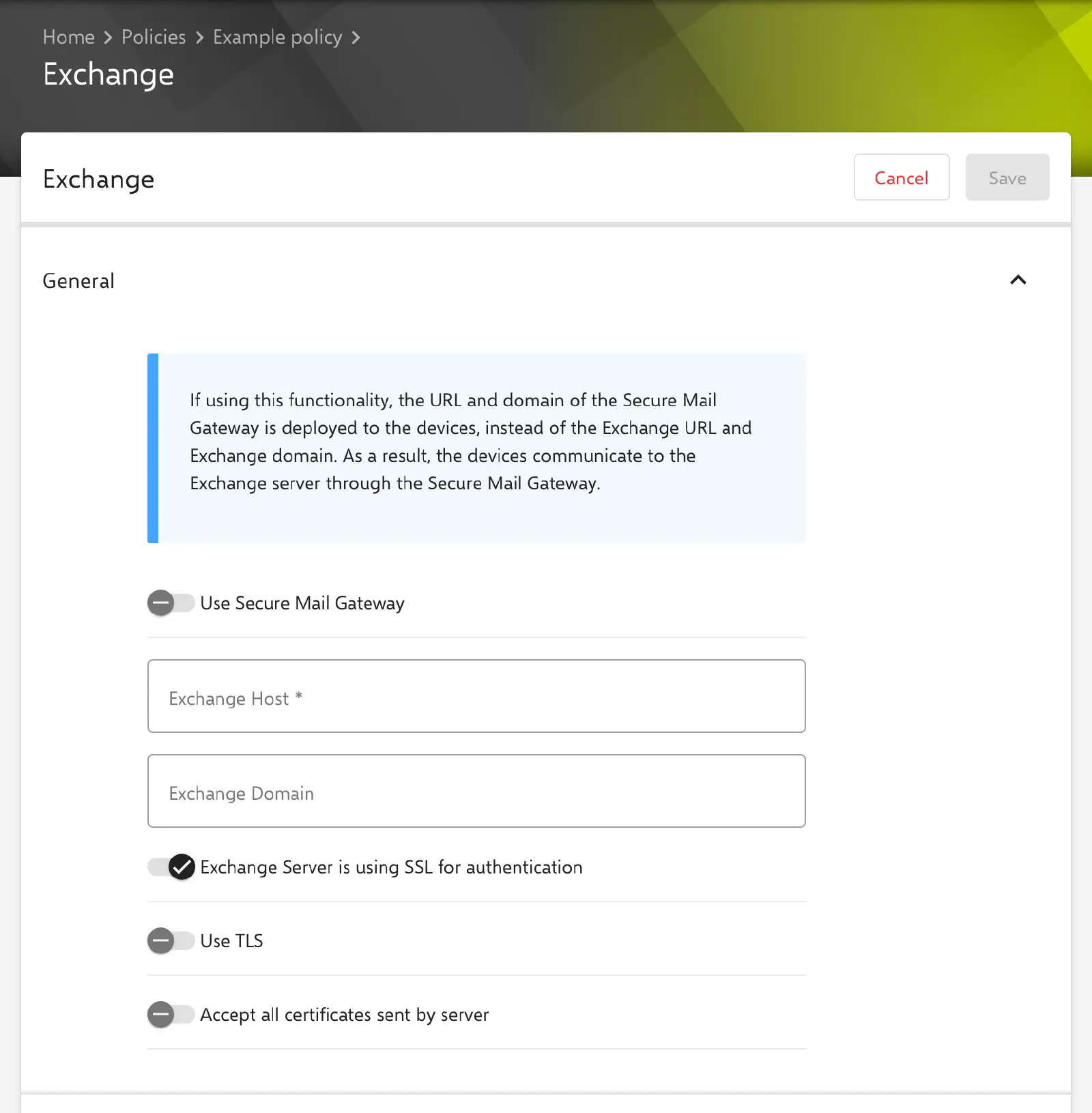Click the 'Use Secure Mail Gateway' label
The width and height of the screenshot is (1092, 1113).
click(x=302, y=603)
